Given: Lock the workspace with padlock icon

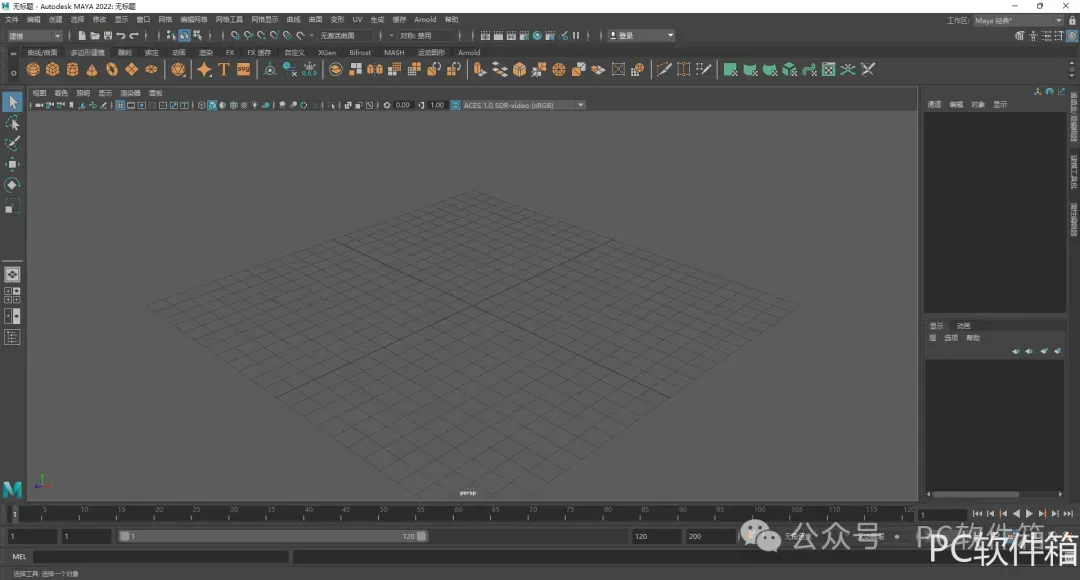Looking at the screenshot, I should point(1072,20).
